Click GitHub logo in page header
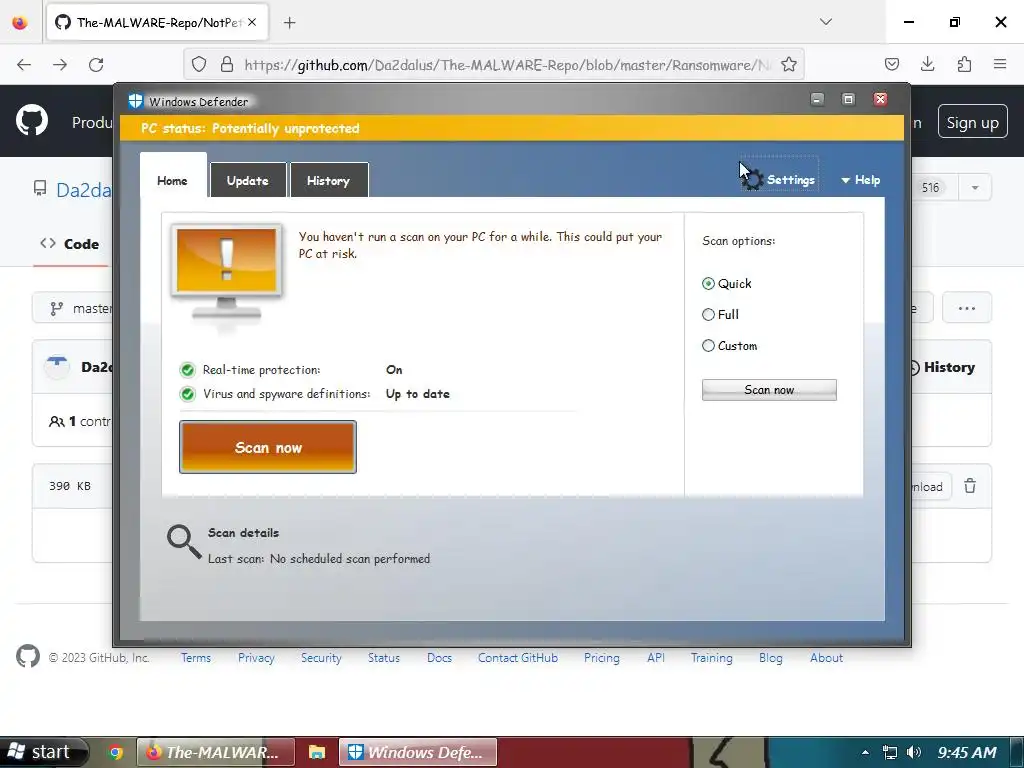Screen dimensions: 1024x768 (32, 121)
